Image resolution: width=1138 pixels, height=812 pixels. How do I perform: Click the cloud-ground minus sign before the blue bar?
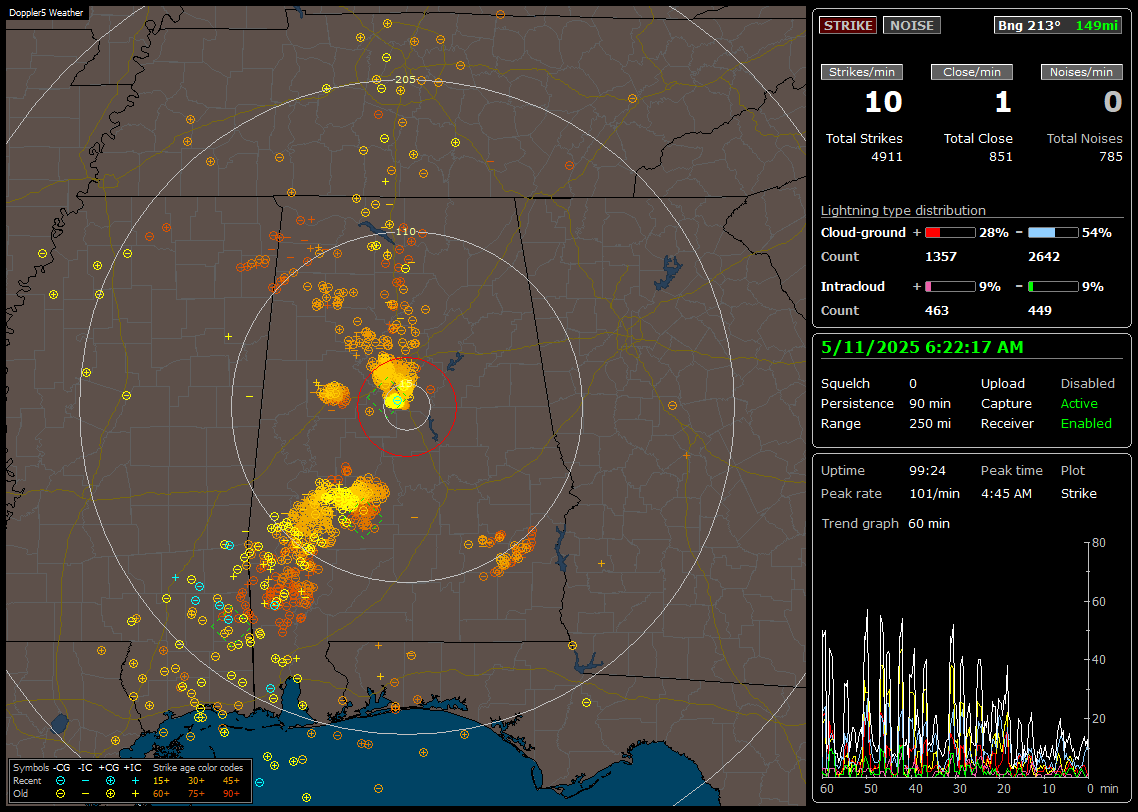pyautogui.click(x=1019, y=233)
